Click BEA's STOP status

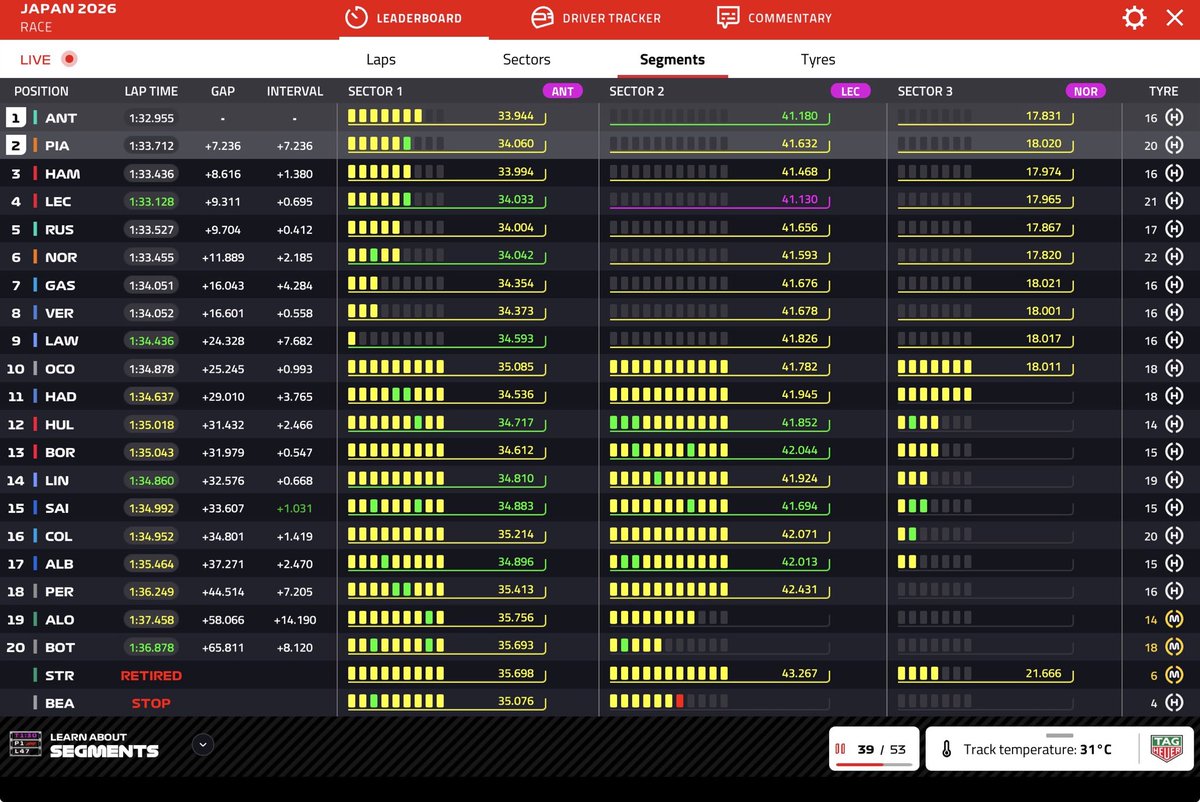point(151,704)
